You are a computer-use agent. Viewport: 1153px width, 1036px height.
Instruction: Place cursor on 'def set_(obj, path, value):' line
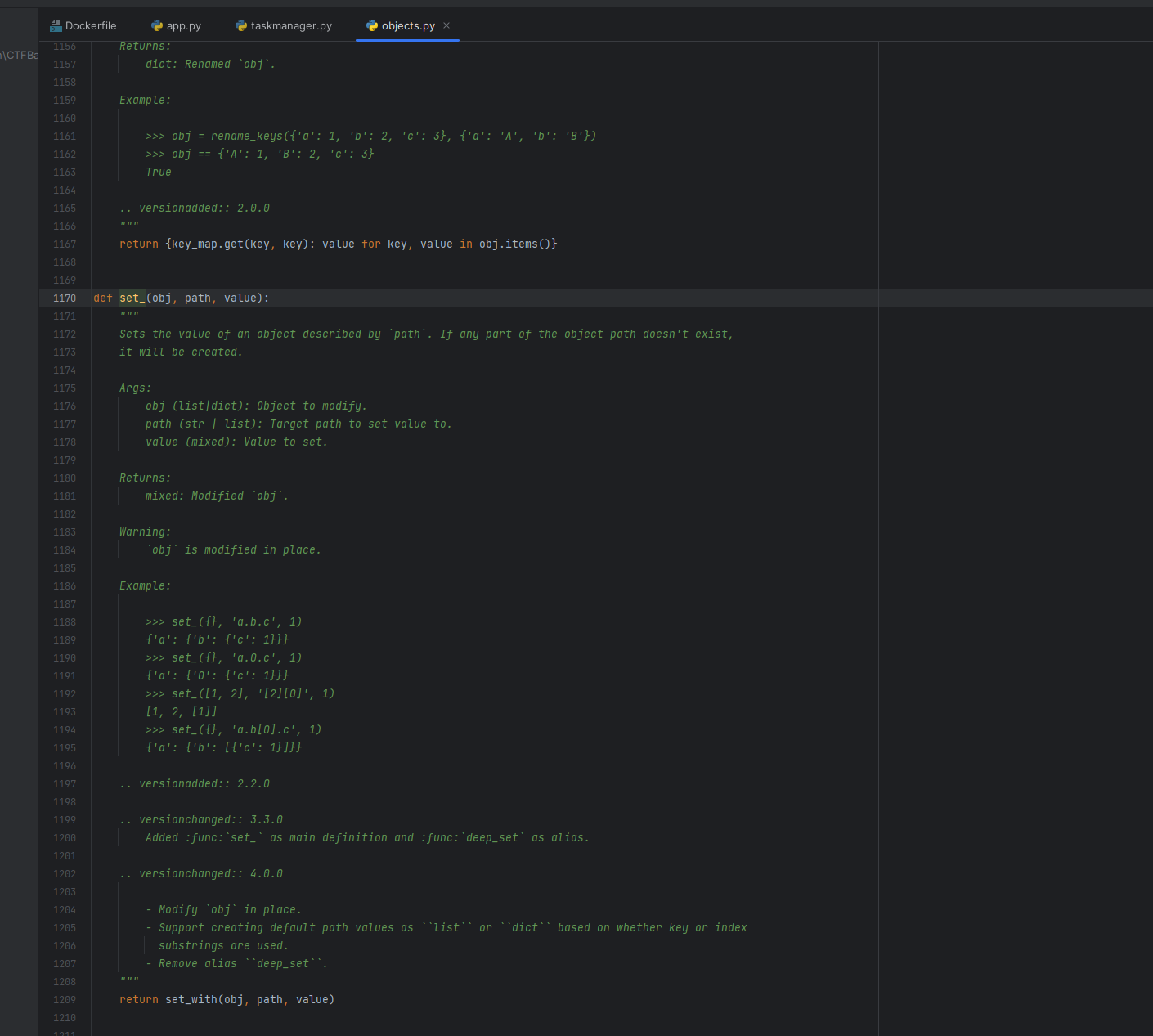click(x=181, y=298)
